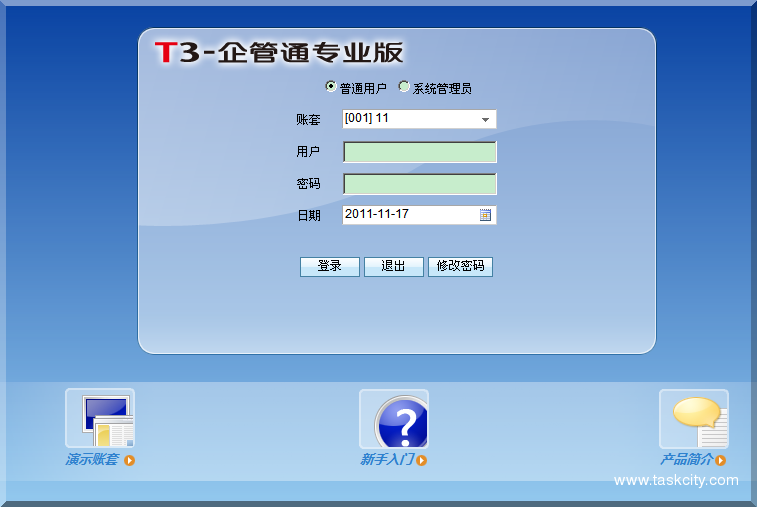Open the 产品简介 text link
Screen dimensions: 757x507
pyautogui.click(x=685, y=460)
